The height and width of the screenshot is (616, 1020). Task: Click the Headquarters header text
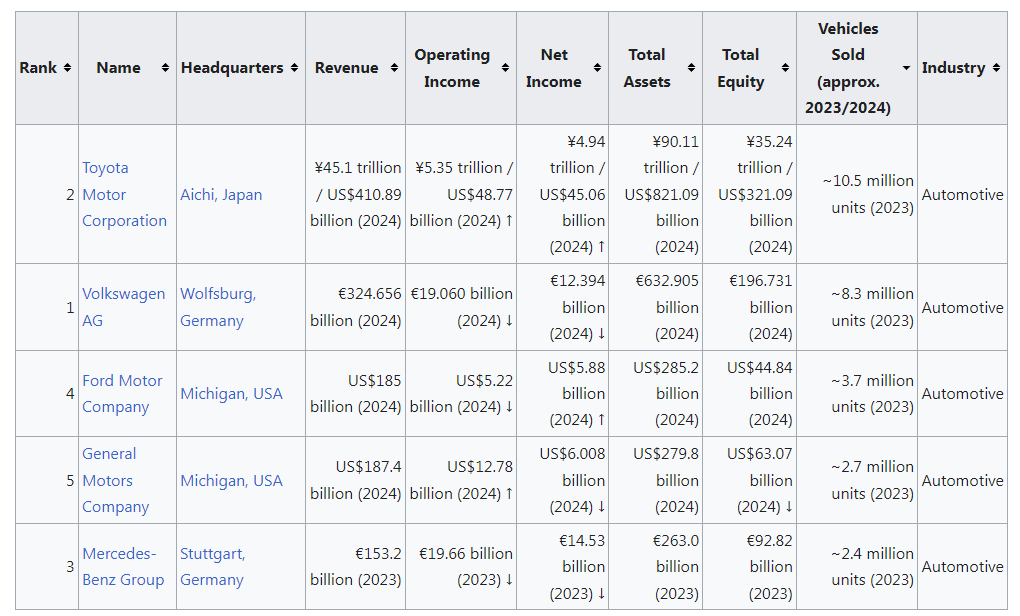[x=232, y=68]
